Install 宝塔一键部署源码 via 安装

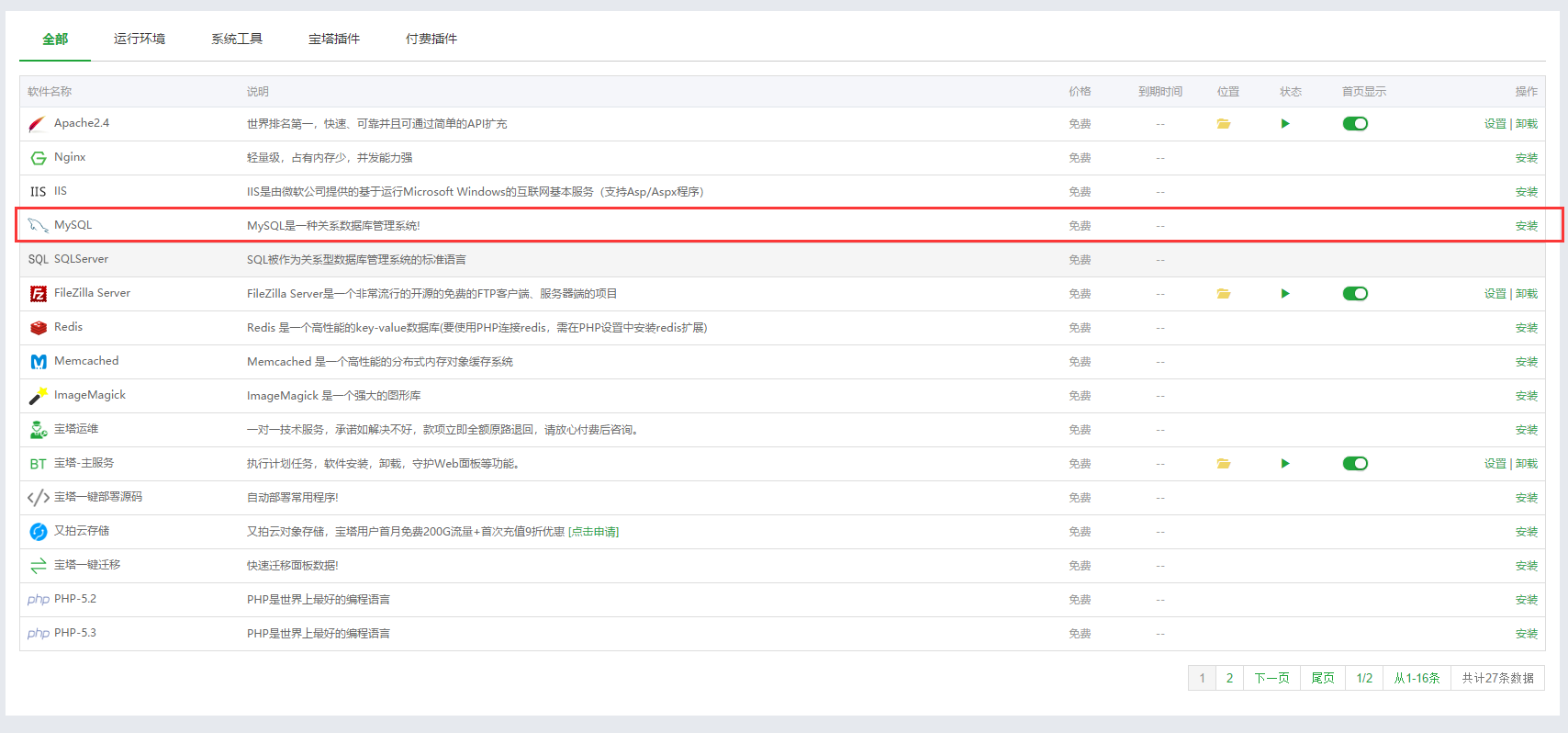pos(1527,498)
